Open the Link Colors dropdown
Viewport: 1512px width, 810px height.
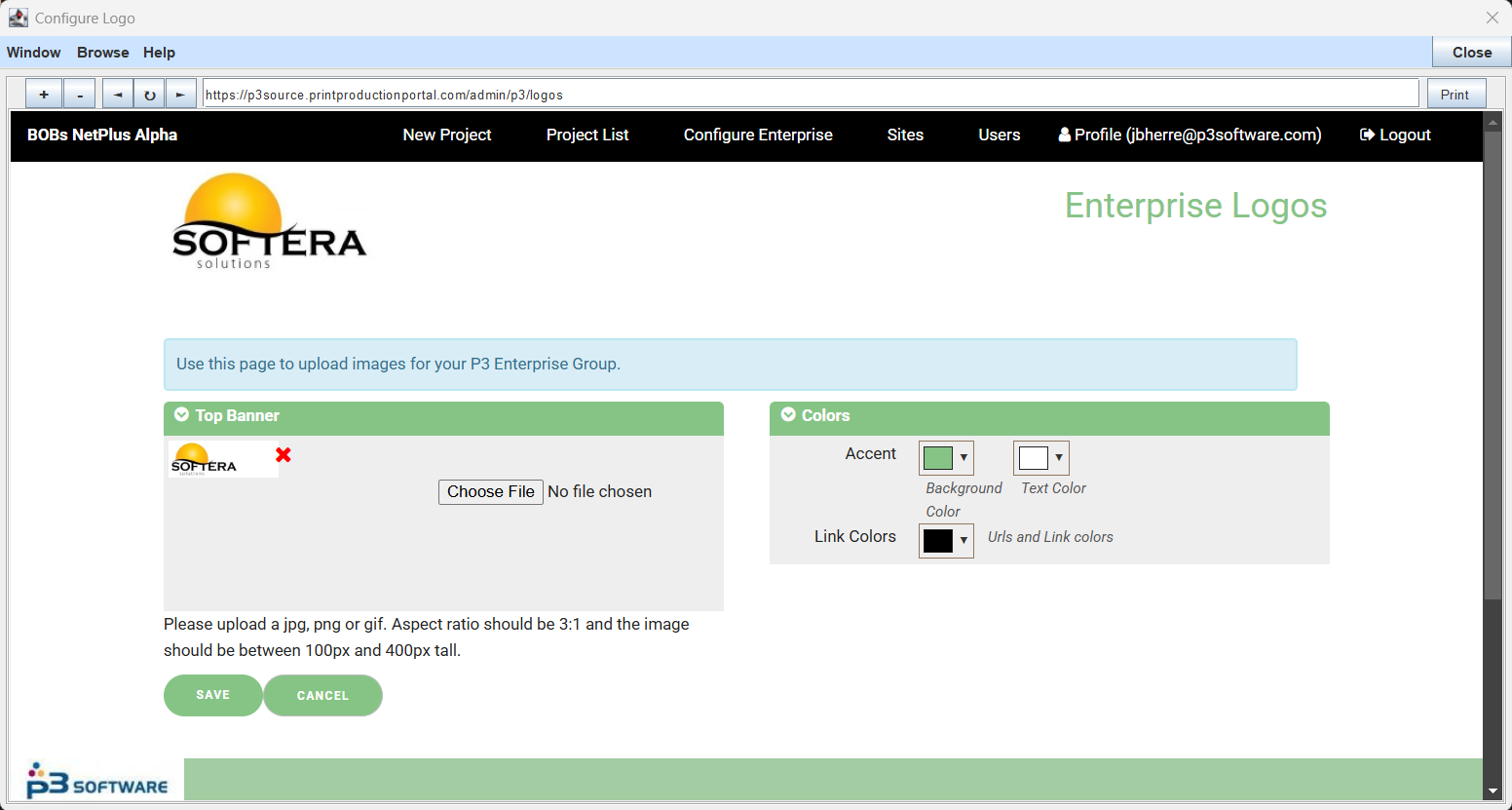point(946,540)
